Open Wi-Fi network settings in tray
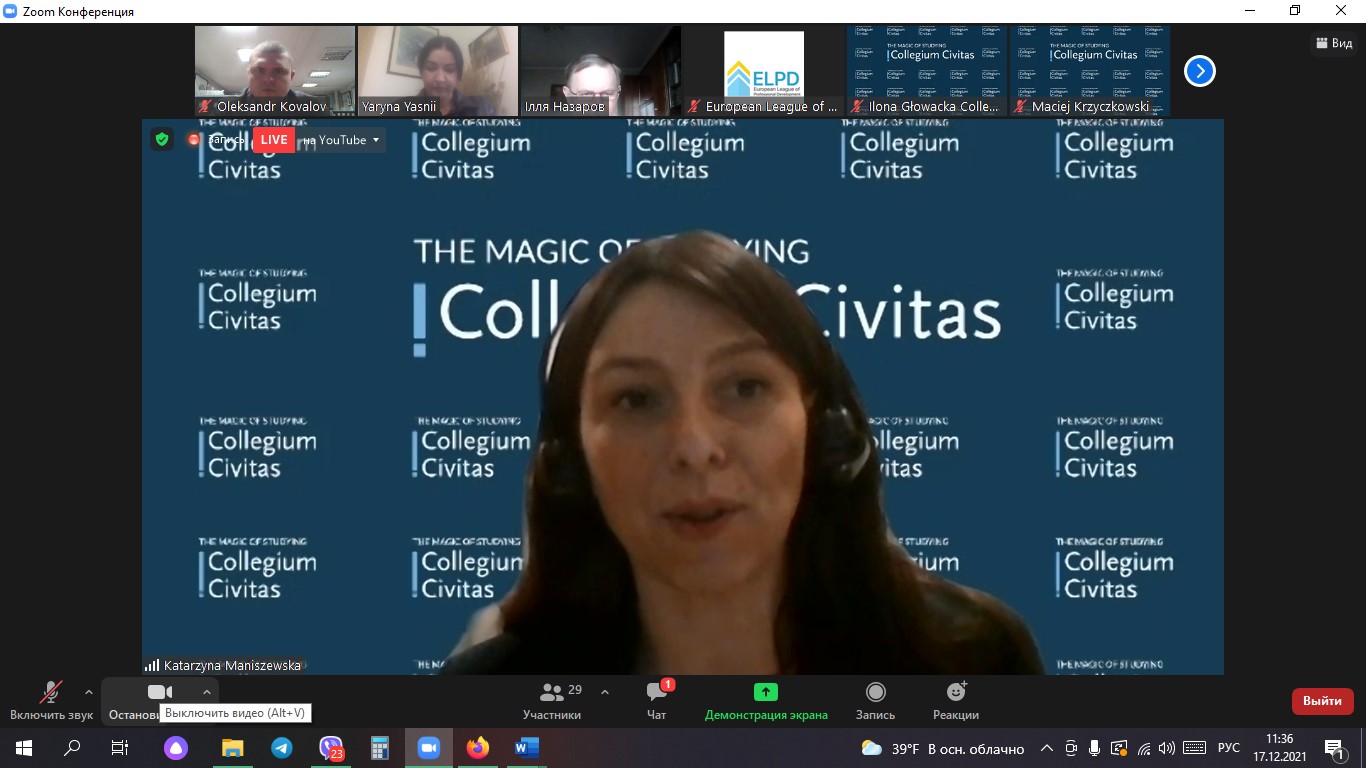This screenshot has height=768, width=1366. coord(1144,748)
